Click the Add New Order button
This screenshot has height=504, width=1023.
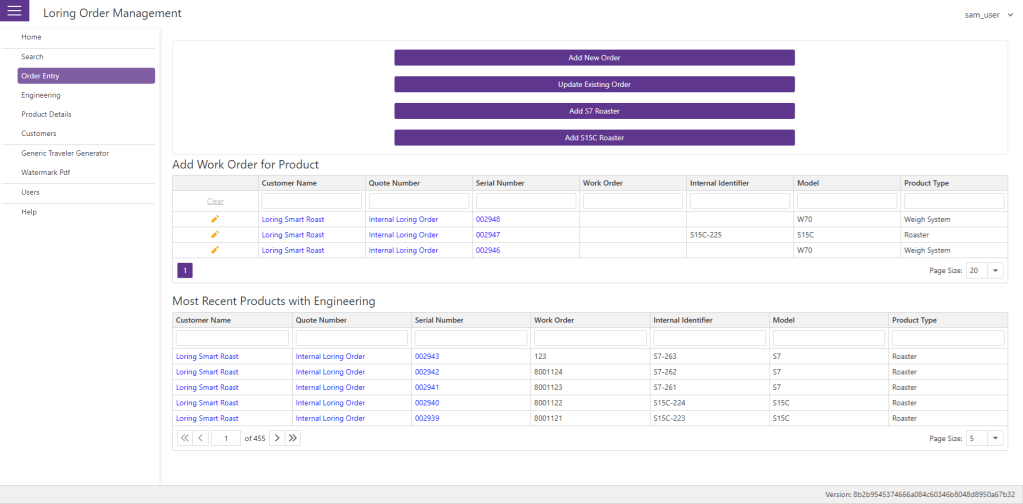pyautogui.click(x=594, y=58)
